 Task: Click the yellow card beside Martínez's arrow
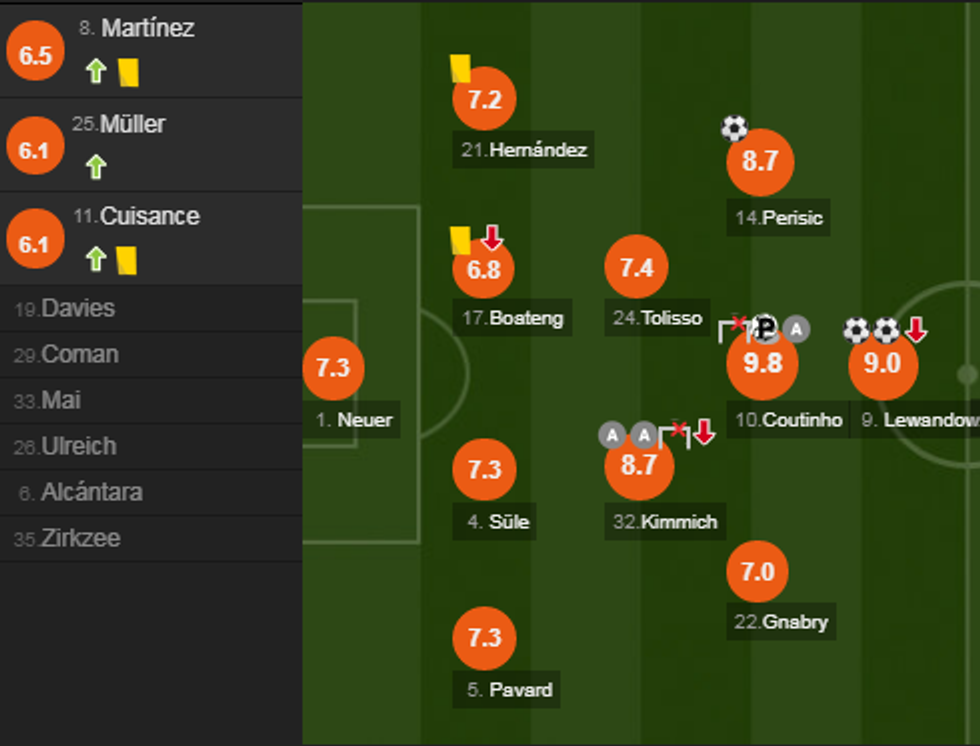click(x=127, y=71)
